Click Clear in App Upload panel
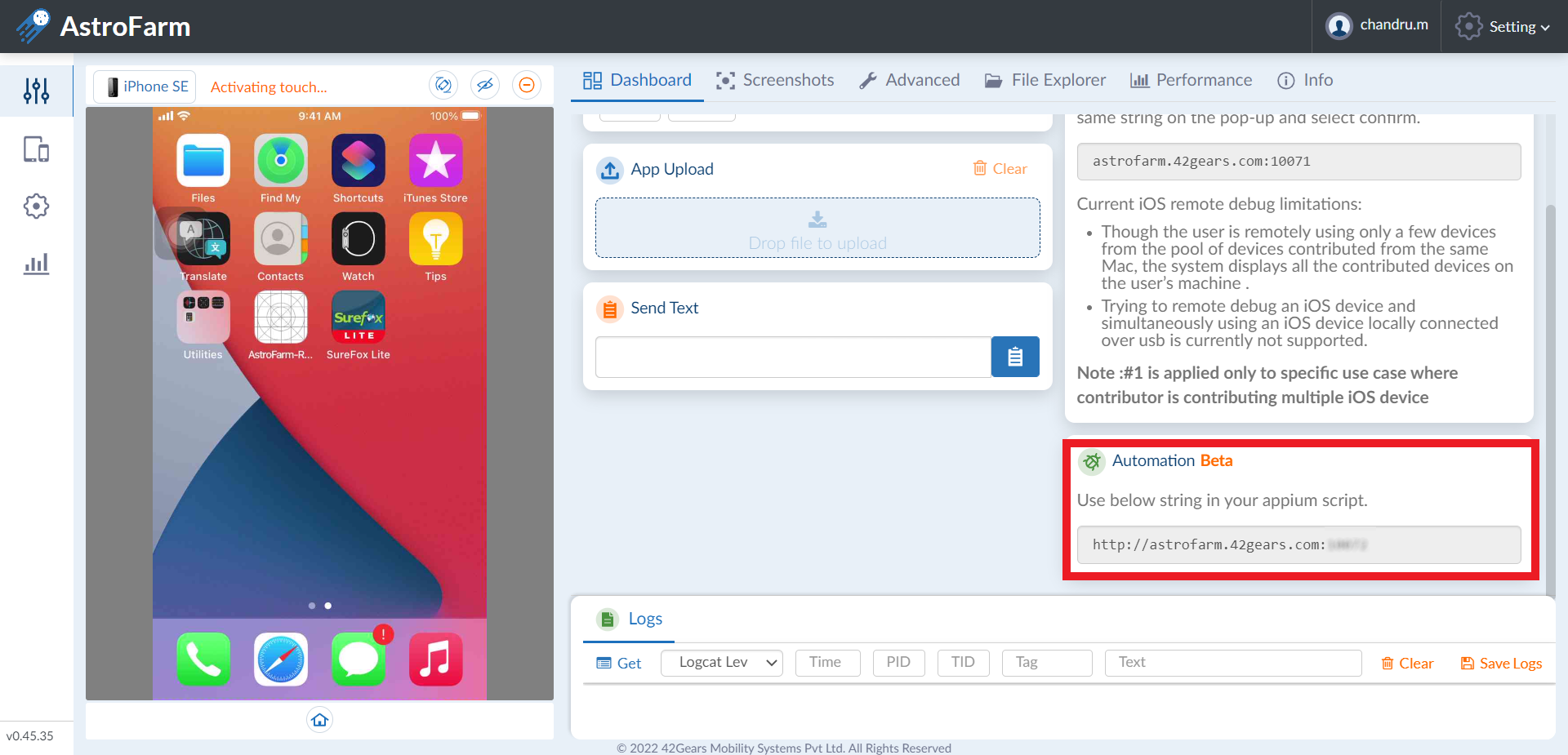This screenshot has width=1568, height=755. 1000,169
